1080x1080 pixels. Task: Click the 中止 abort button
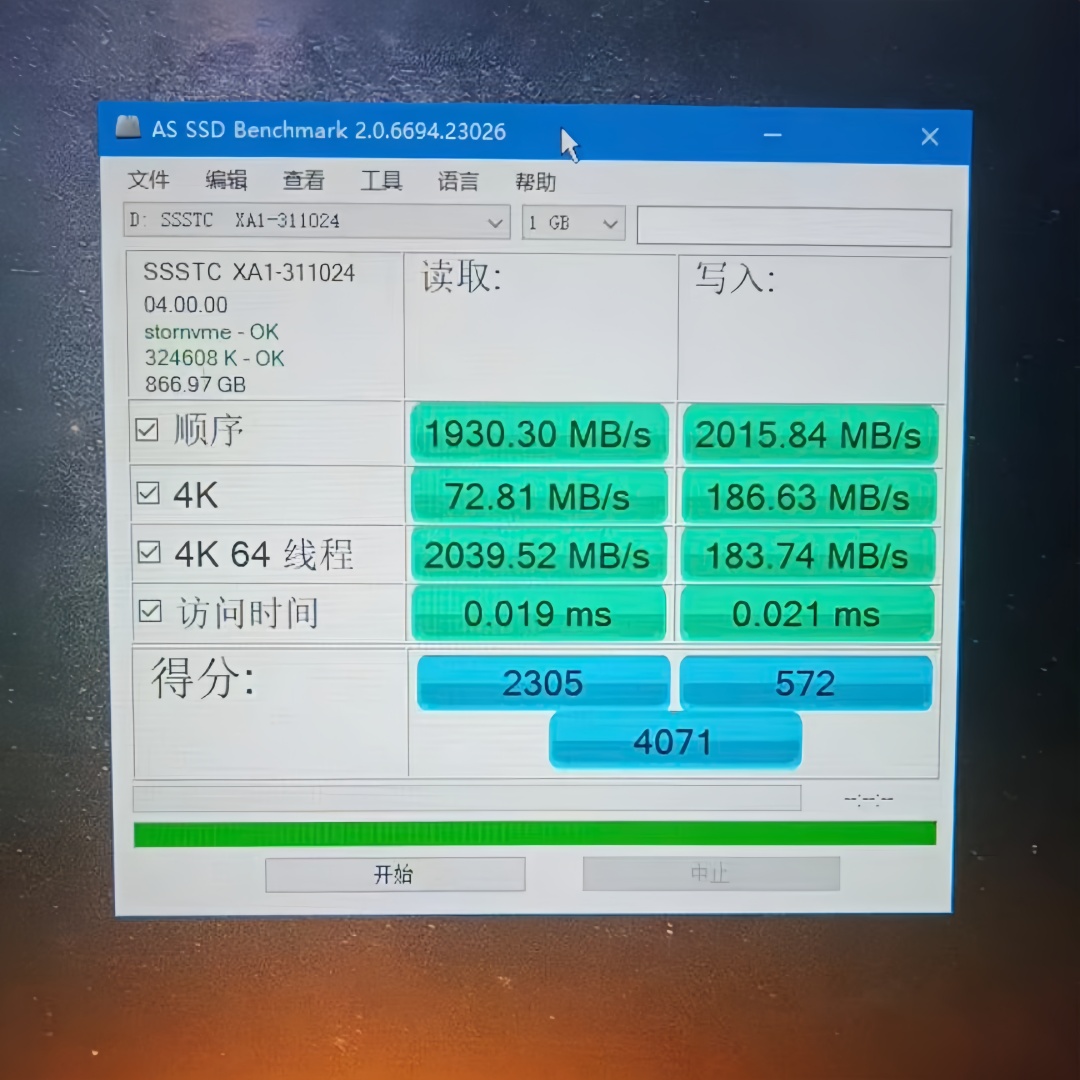(x=711, y=873)
